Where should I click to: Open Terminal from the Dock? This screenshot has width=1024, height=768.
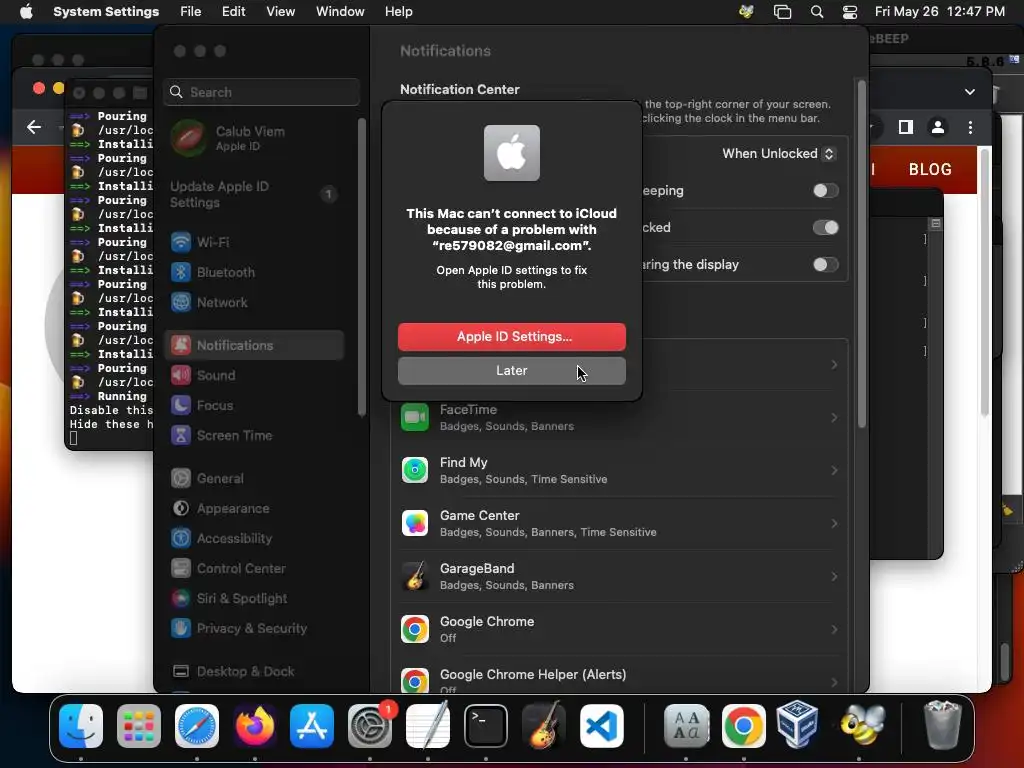point(486,726)
